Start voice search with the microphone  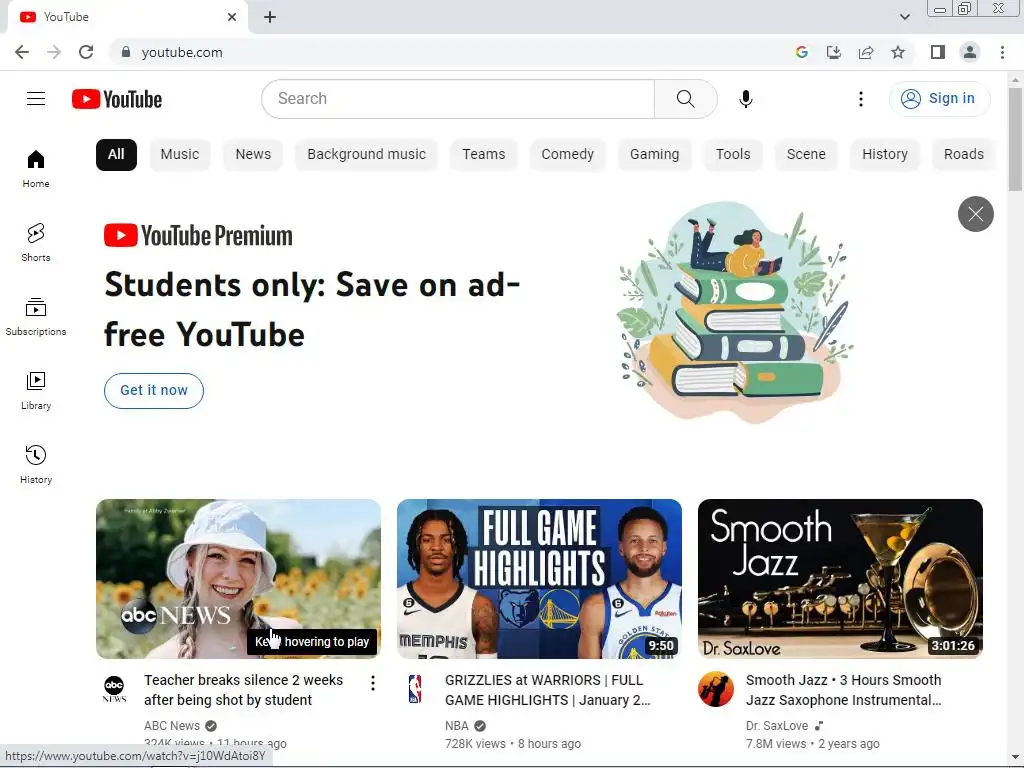click(745, 99)
